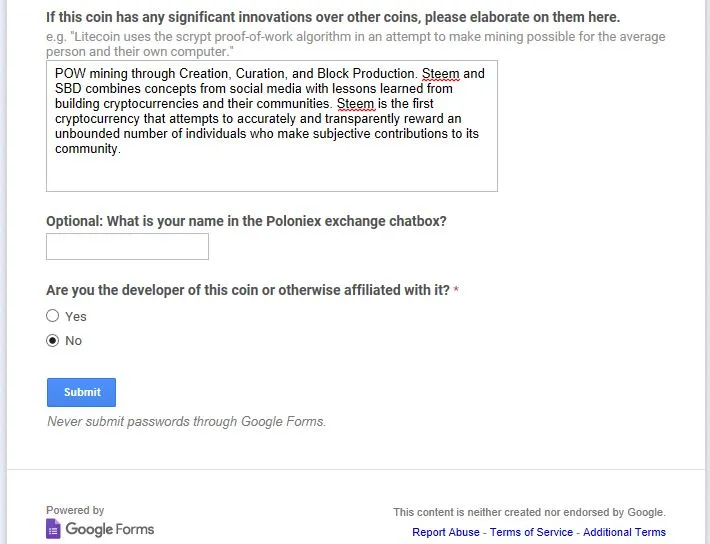
Task: Click the 'Powered by' footer text
Action: click(x=75, y=510)
